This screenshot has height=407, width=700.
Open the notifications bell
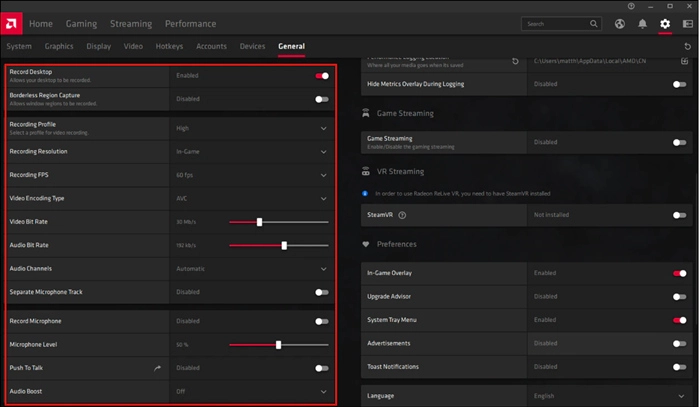[x=643, y=24]
